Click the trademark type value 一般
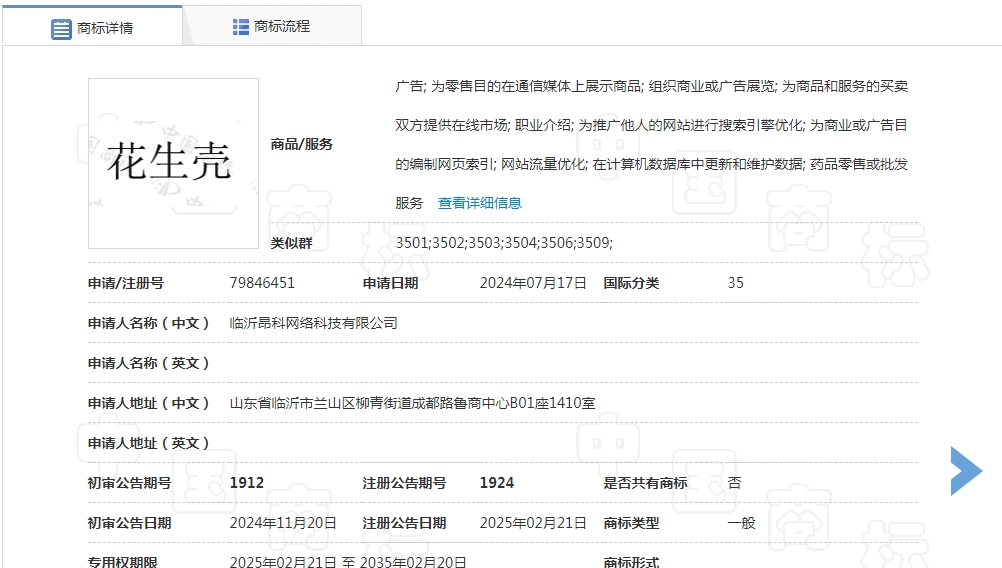Screen dimensions: 1002x568 point(741,523)
